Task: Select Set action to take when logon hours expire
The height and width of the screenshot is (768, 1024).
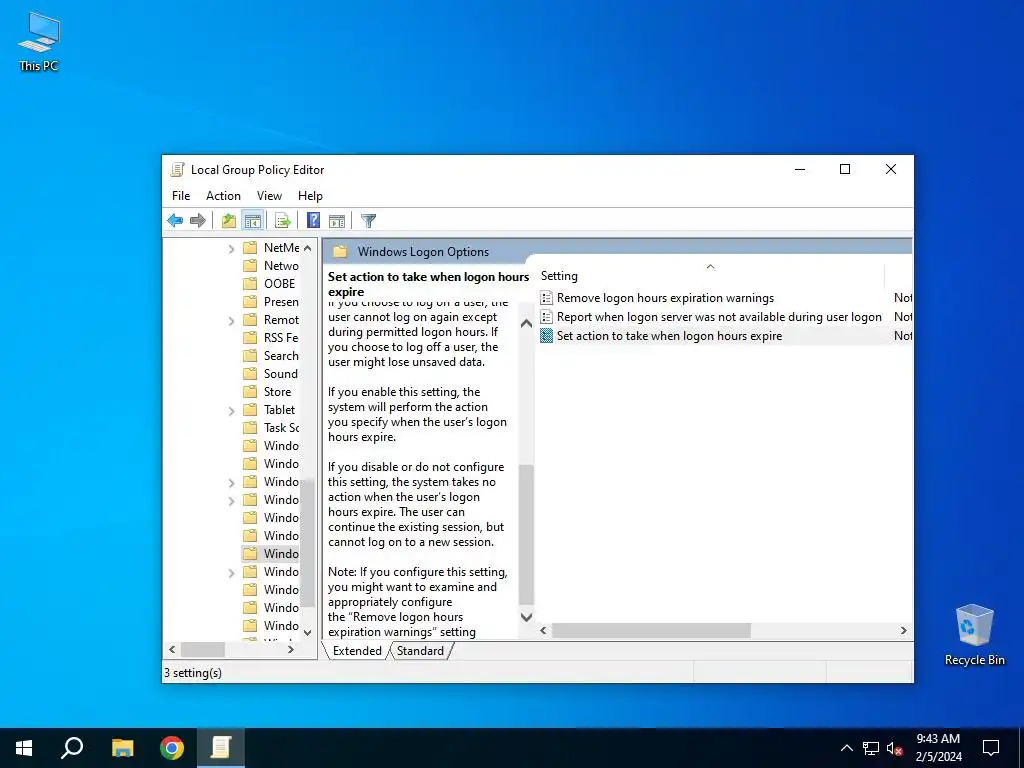Action: tap(669, 336)
